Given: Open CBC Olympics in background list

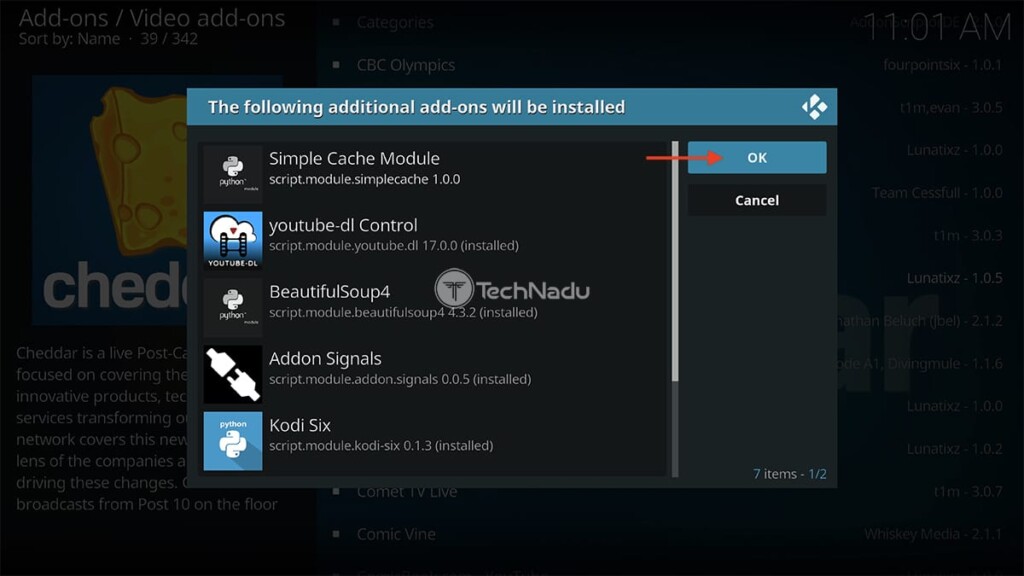Looking at the screenshot, I should (406, 65).
